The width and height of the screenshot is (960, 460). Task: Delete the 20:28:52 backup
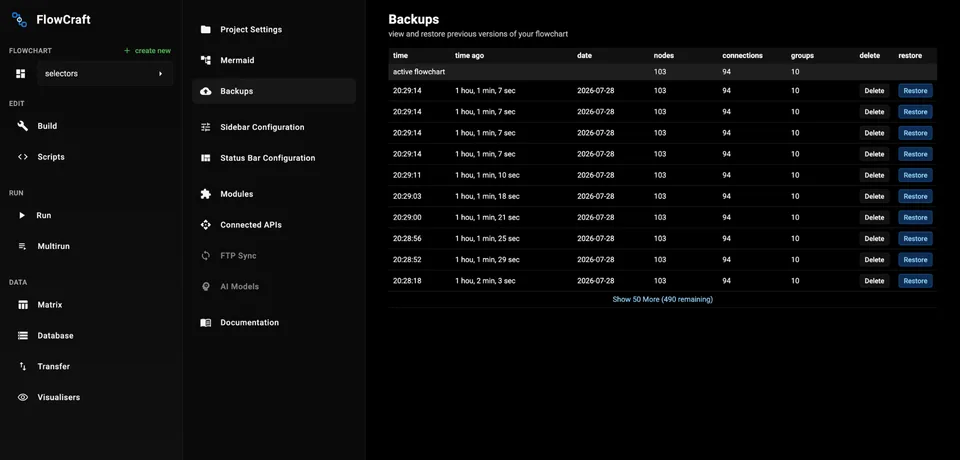[874, 260]
